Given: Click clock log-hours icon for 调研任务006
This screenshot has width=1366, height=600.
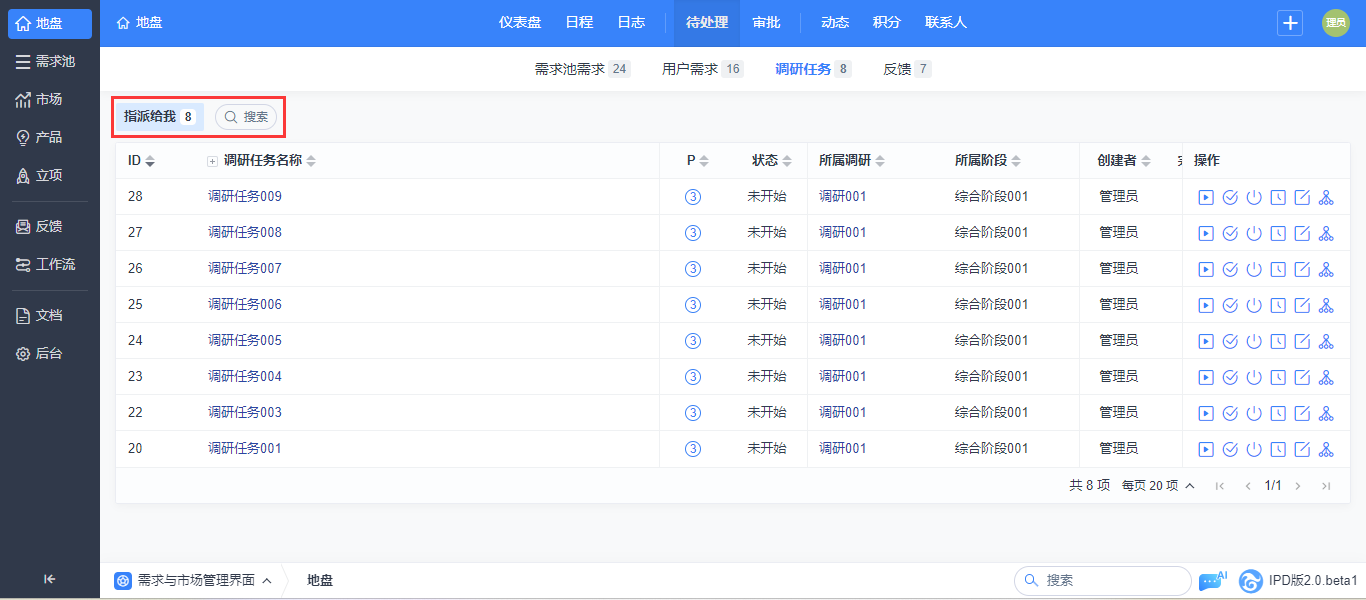Looking at the screenshot, I should 1278,305.
